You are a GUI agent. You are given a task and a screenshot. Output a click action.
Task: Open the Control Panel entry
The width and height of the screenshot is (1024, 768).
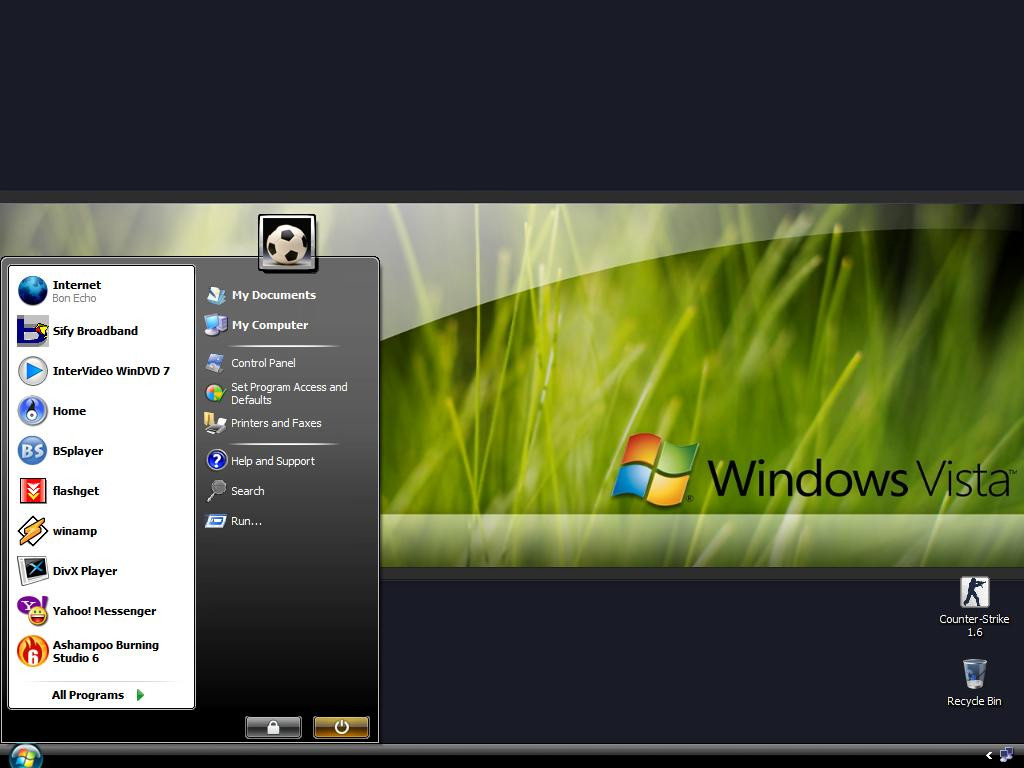pos(263,363)
